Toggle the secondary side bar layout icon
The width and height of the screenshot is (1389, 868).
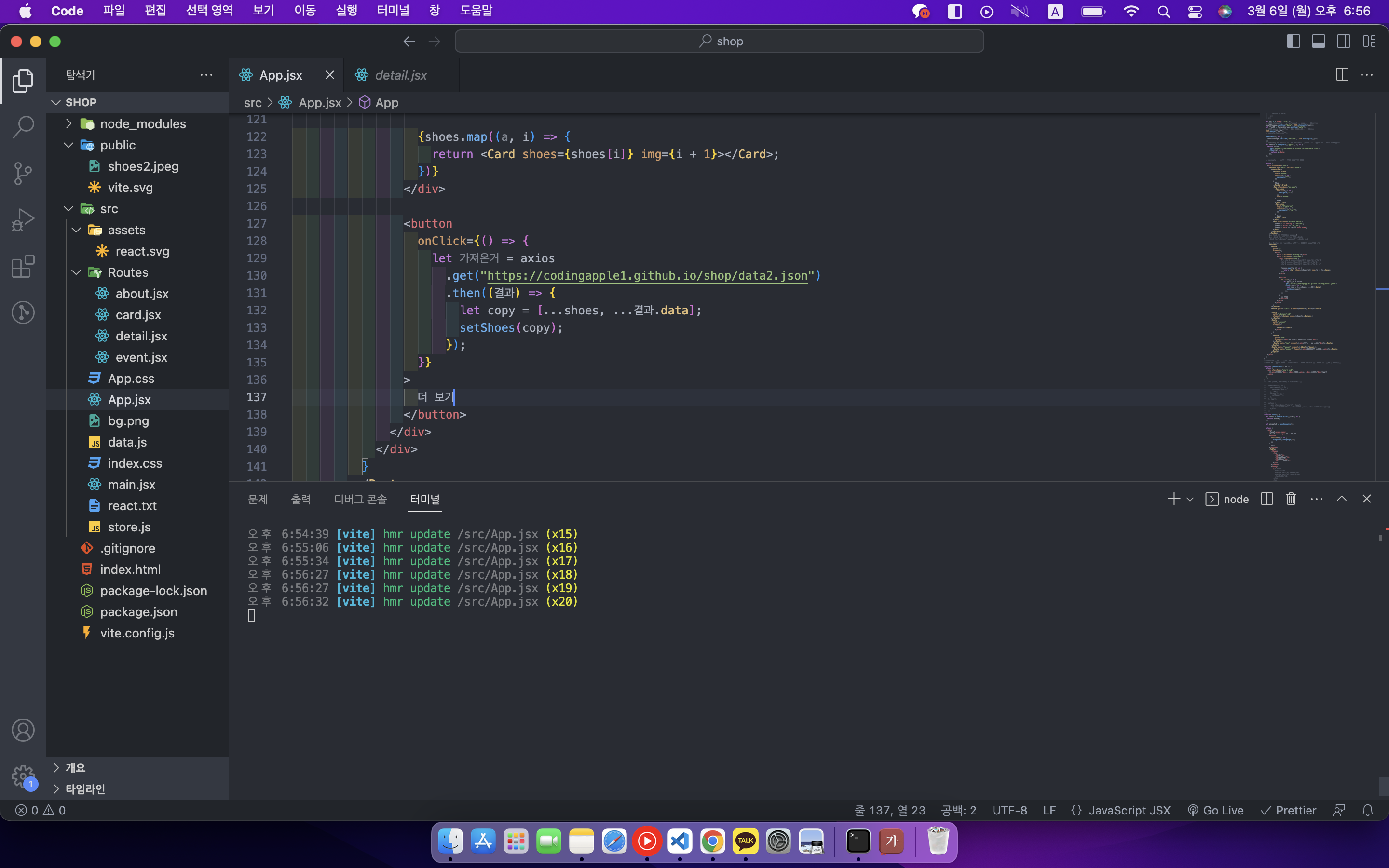[x=1344, y=41]
